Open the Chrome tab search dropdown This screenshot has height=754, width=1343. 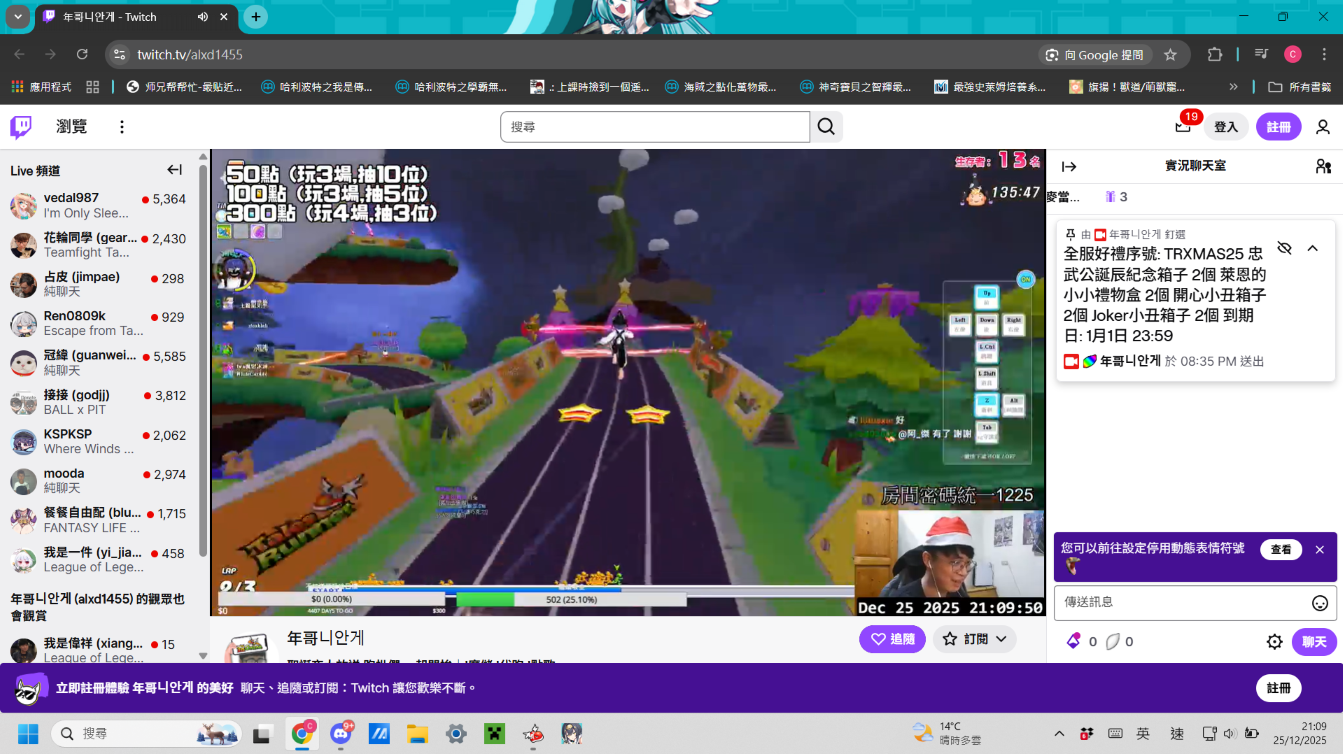click(x=18, y=17)
